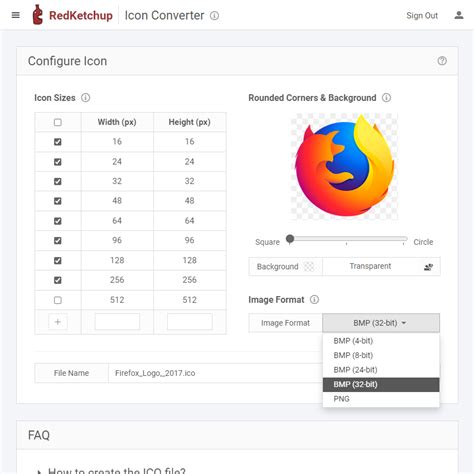Uncheck the 96 x 96 size checkbox
474x474 pixels.
point(58,240)
